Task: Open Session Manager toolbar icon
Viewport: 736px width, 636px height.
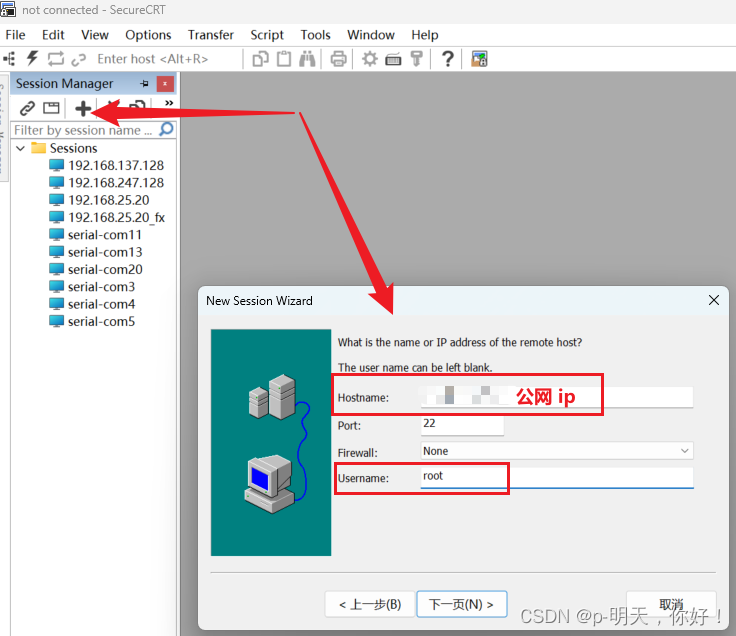Action: (x=9, y=59)
